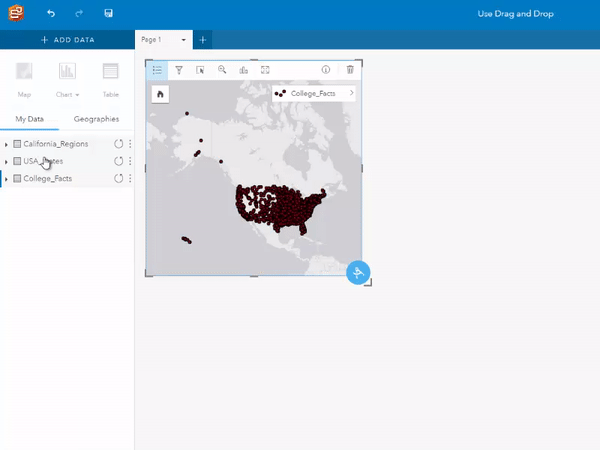Create a Table card
The image size is (600, 450).
[x=111, y=79]
